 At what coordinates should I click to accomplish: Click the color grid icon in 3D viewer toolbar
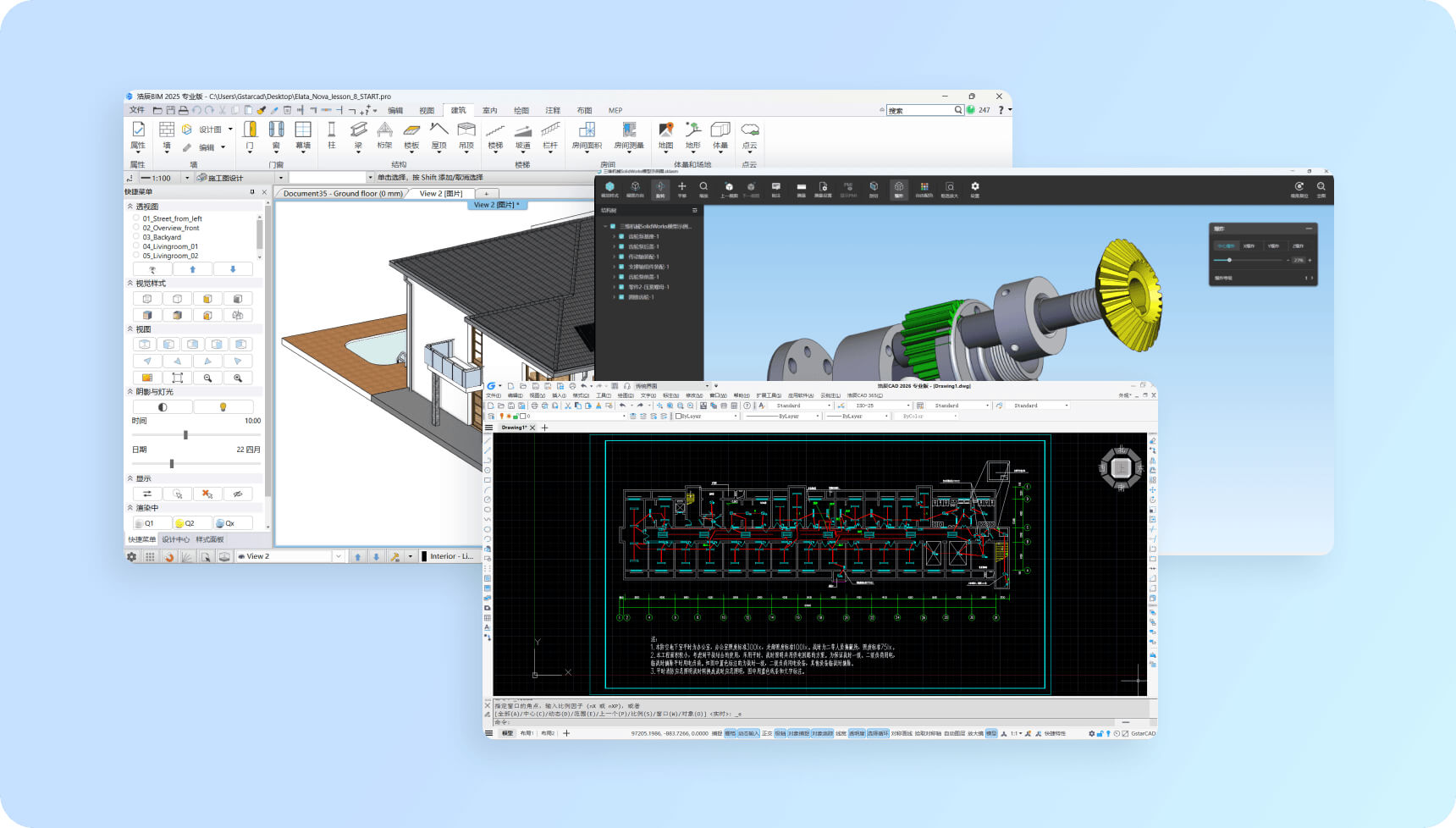tap(924, 187)
